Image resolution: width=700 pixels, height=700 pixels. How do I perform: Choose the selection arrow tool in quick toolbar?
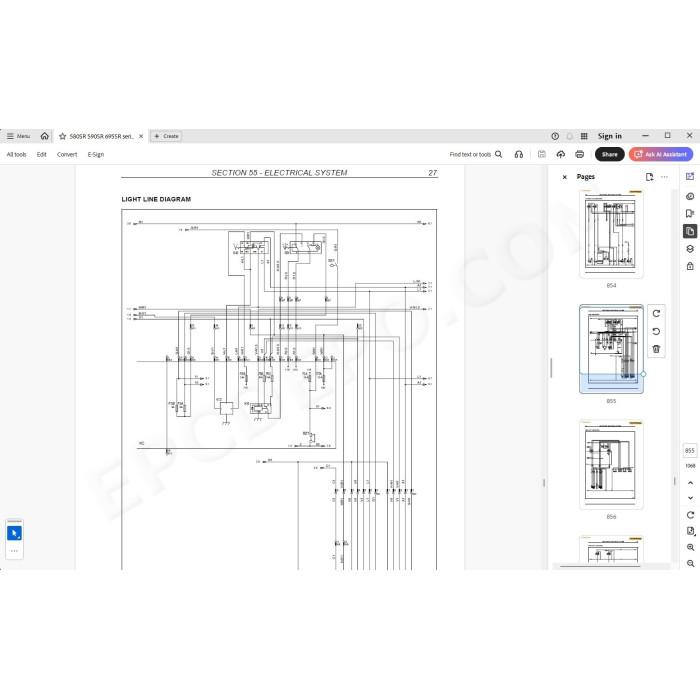click(x=14, y=533)
